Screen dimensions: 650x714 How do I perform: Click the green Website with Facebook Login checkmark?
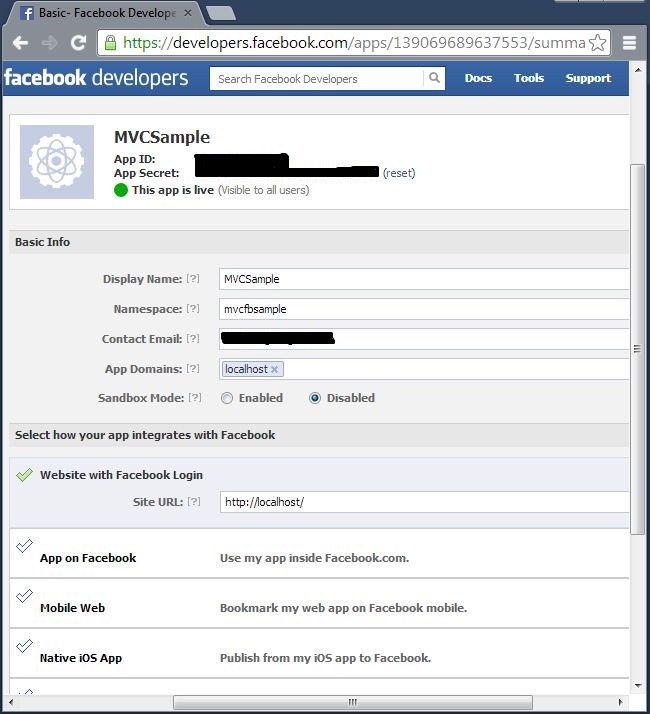tap(24, 474)
